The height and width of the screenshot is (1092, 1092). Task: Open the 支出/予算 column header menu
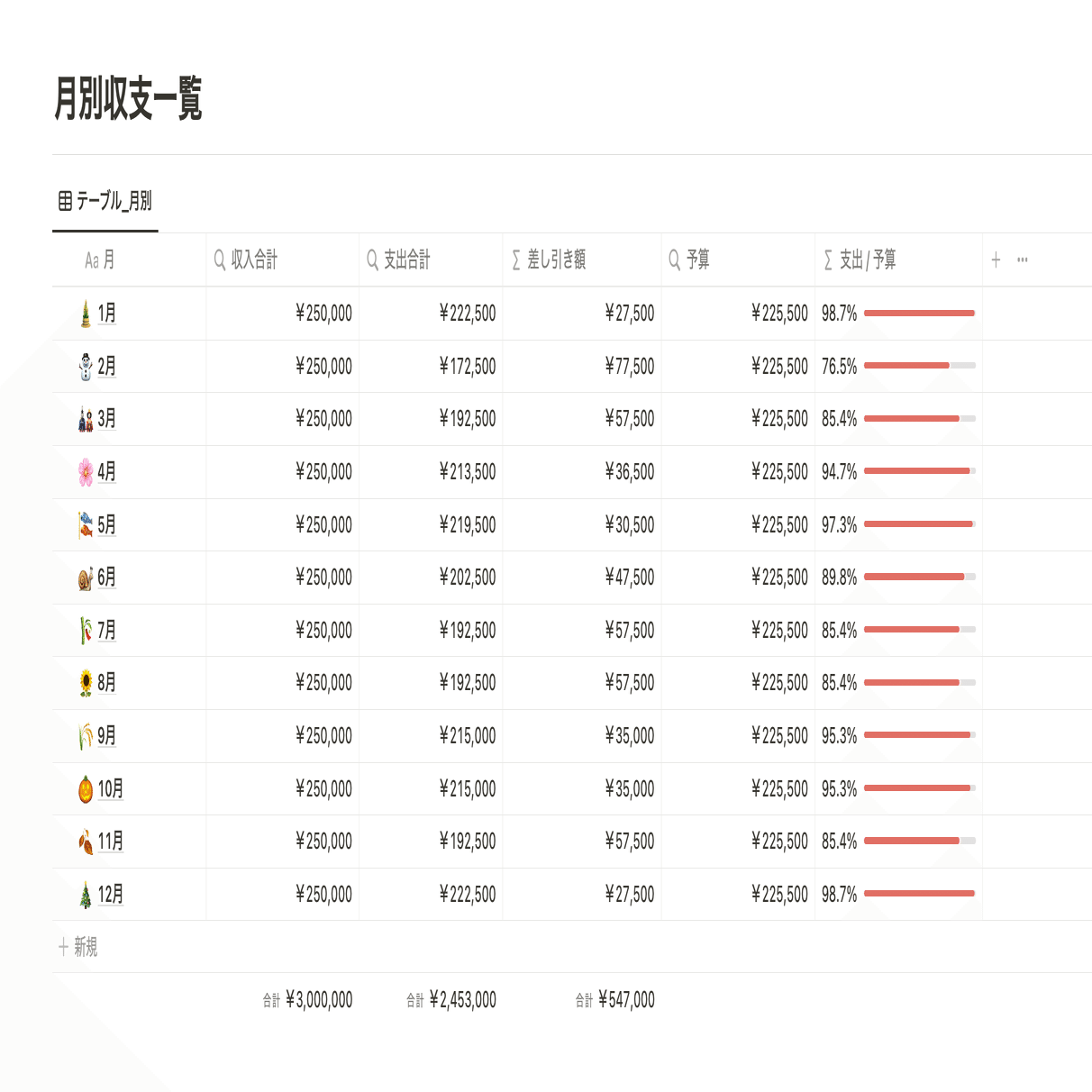coord(898,260)
